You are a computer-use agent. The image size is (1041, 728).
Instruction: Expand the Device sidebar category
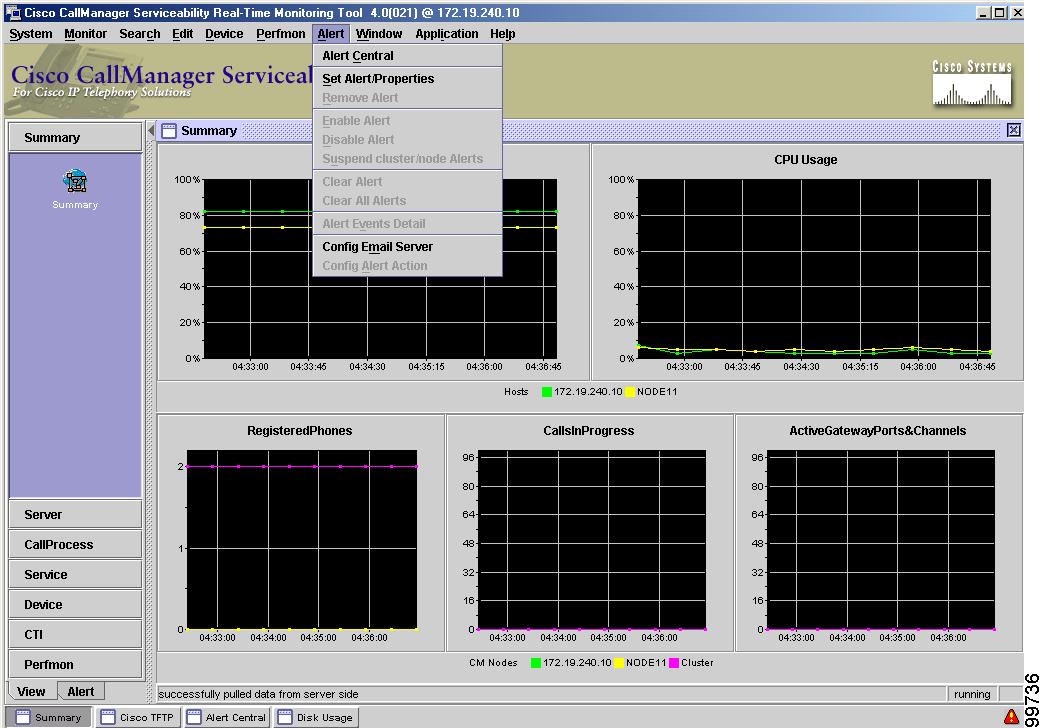click(75, 604)
